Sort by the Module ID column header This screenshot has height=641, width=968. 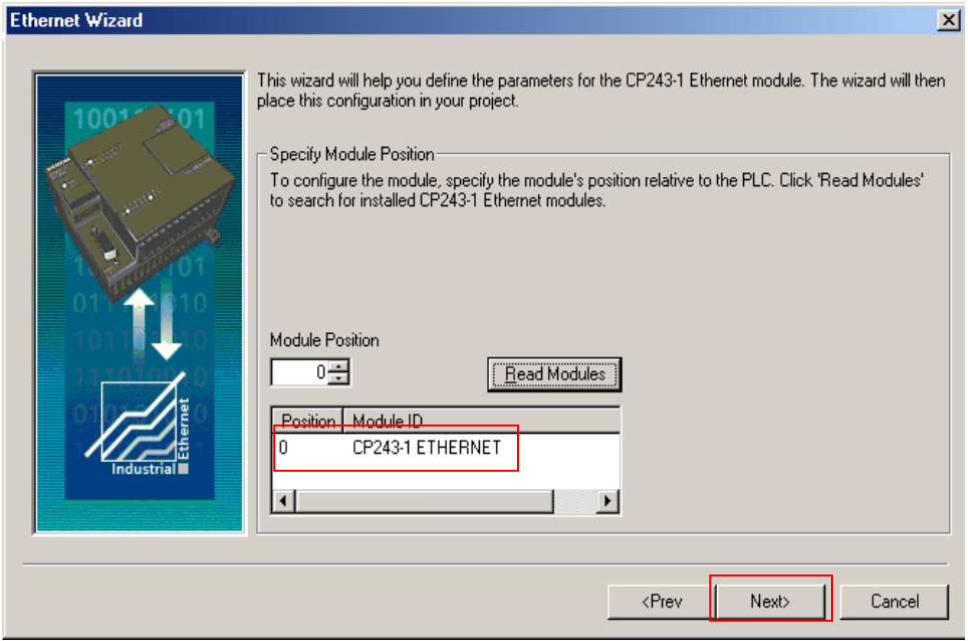(482, 421)
